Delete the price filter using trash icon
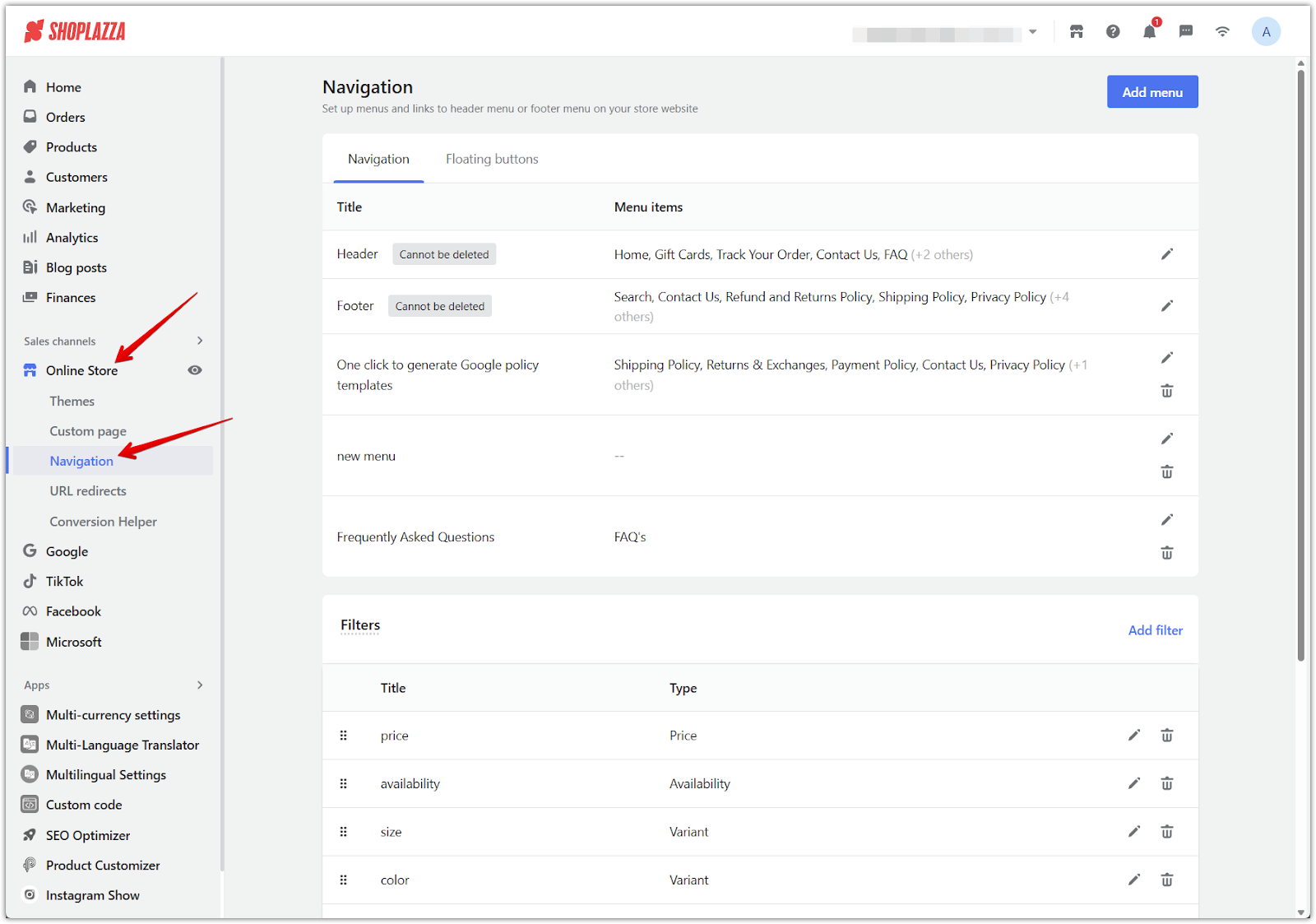1316x924 pixels. [x=1166, y=736]
